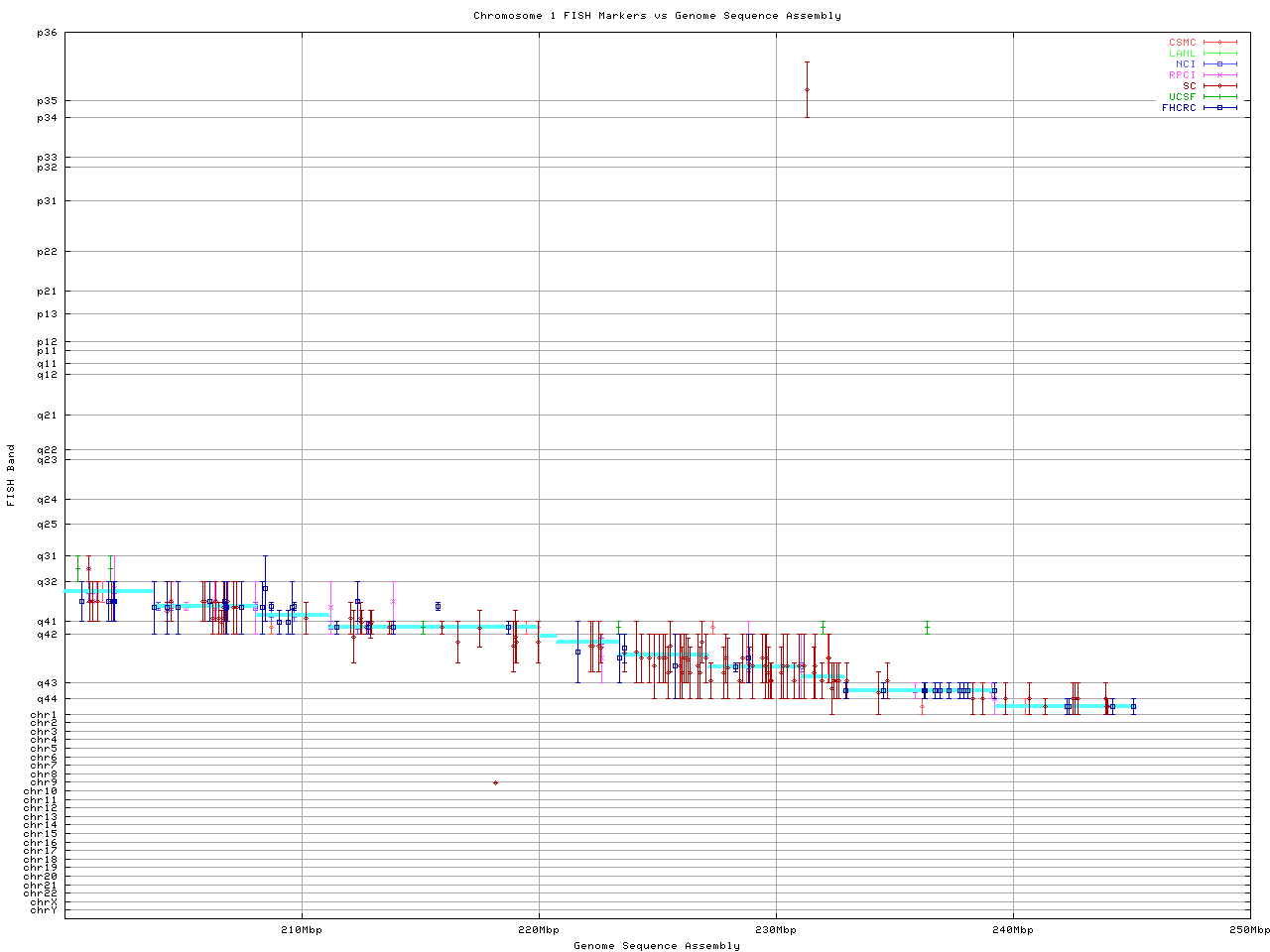Click the LANL legend marker sample
The image size is (1270, 952).
tap(1219, 54)
